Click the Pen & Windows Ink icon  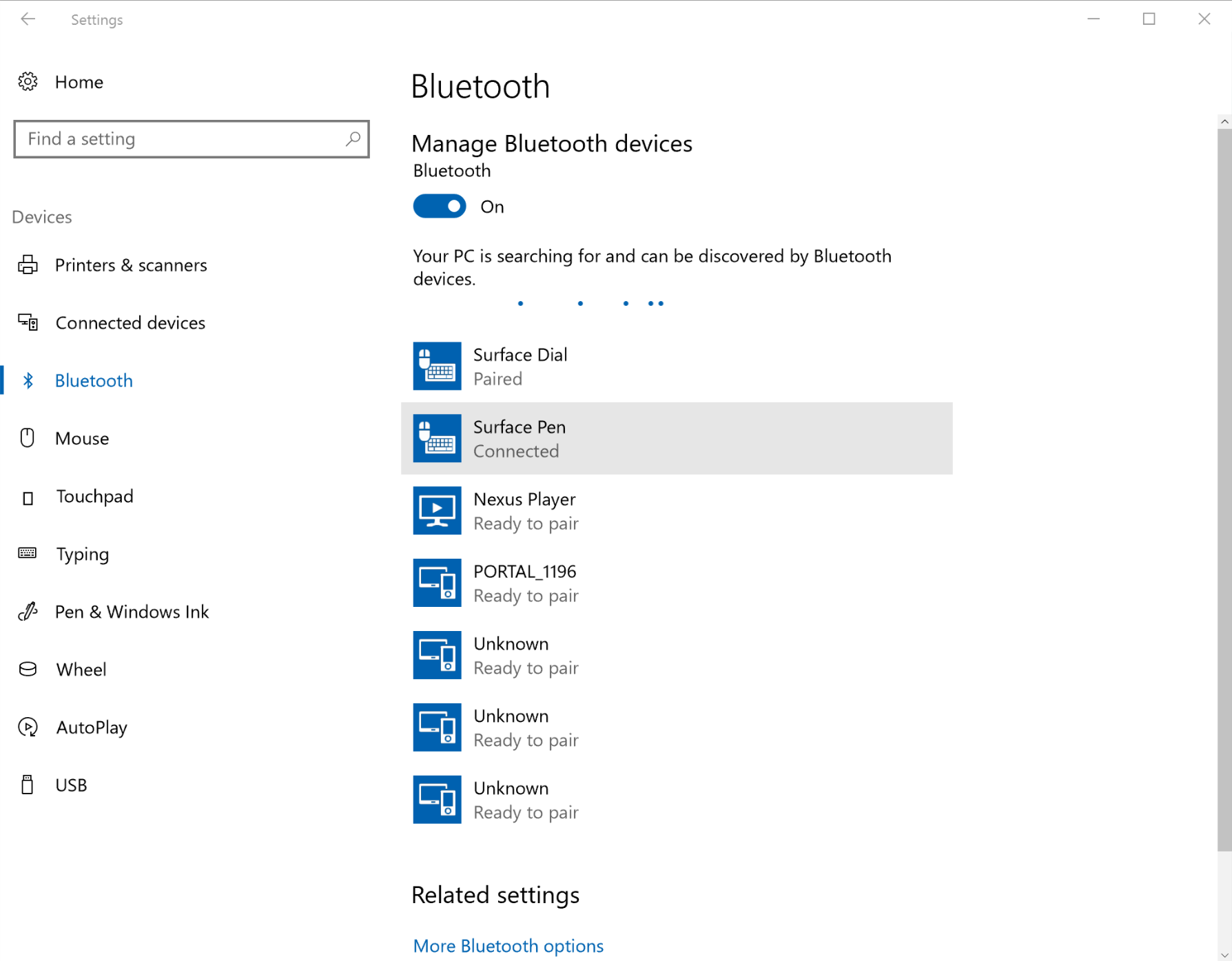click(x=28, y=612)
